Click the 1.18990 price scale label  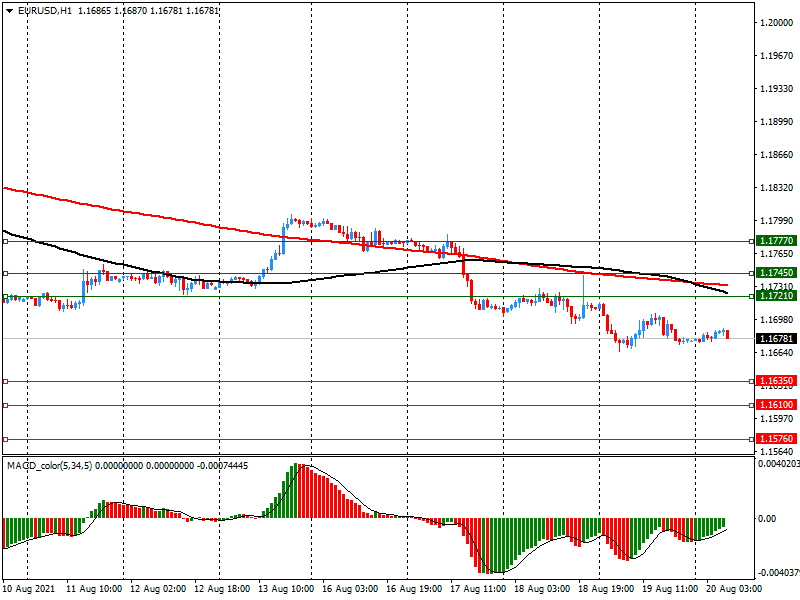tap(777, 122)
